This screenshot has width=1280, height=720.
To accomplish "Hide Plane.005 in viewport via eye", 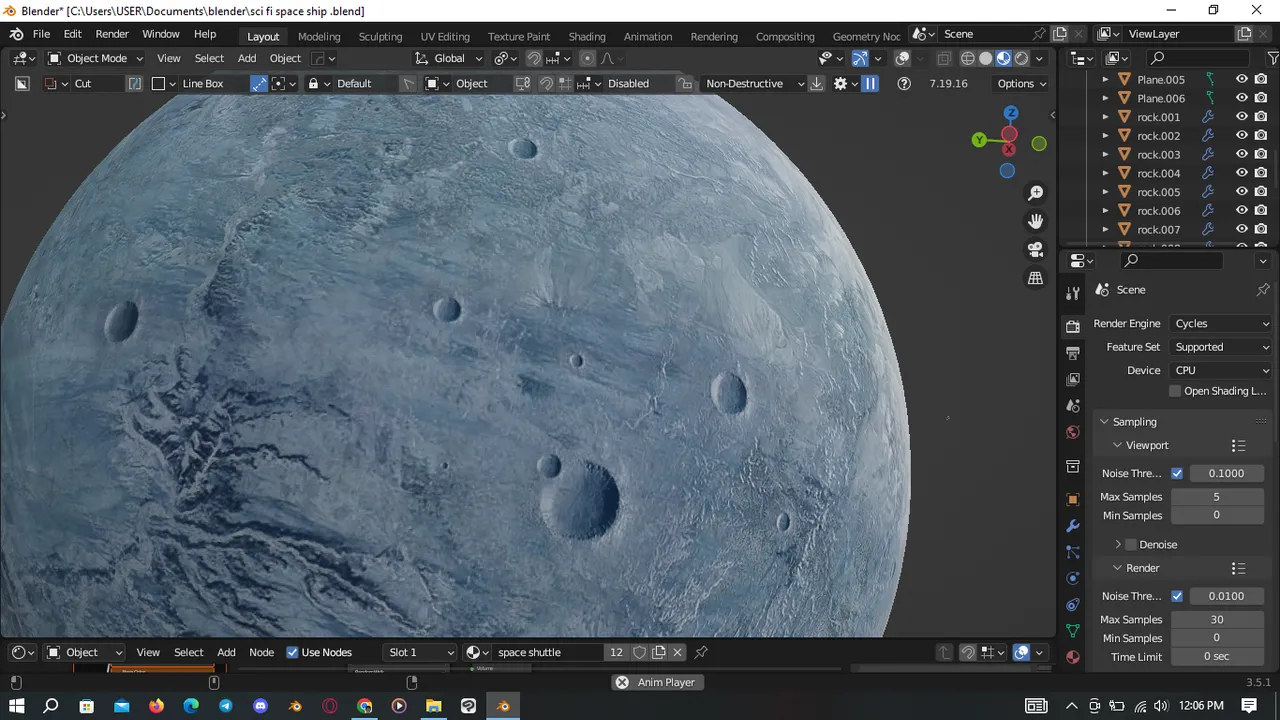I will tap(1242, 79).
